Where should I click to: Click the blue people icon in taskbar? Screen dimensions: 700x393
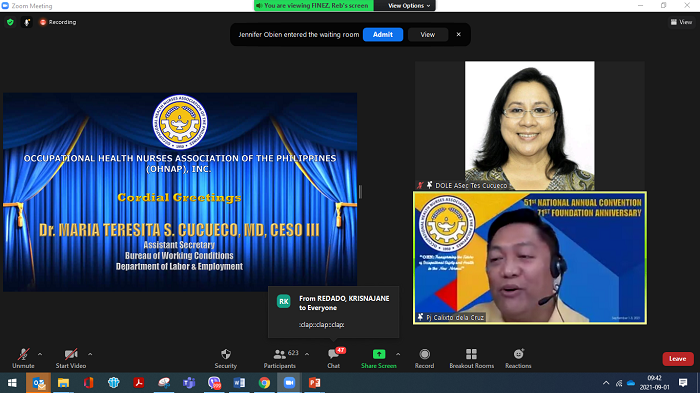pyautogui.click(x=113, y=383)
